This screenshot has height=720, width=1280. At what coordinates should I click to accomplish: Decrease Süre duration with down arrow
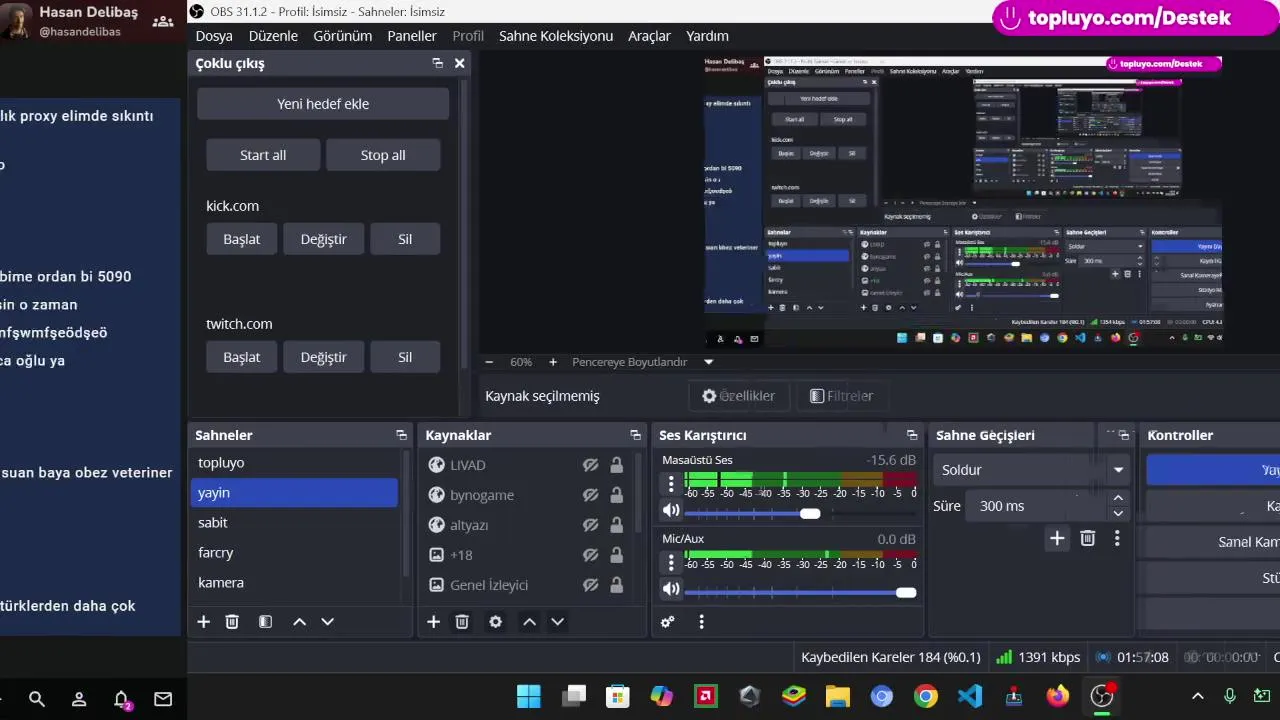(1118, 513)
